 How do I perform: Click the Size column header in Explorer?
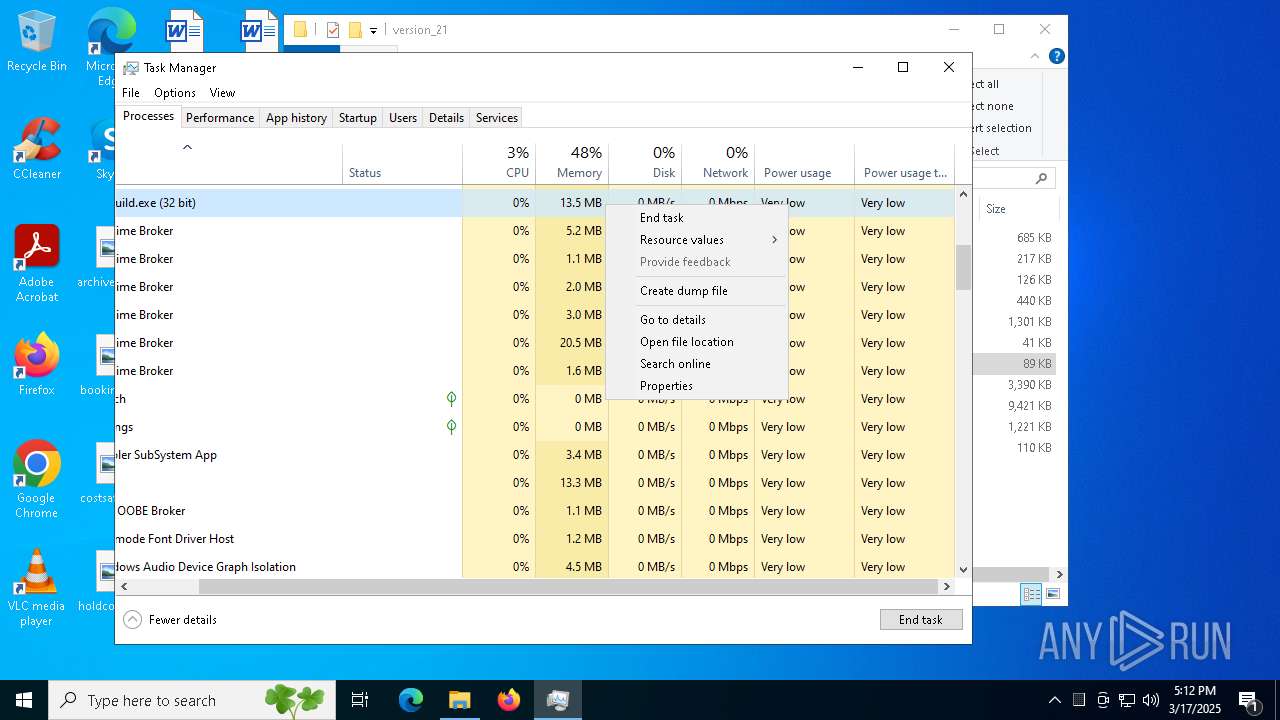pos(1017,209)
